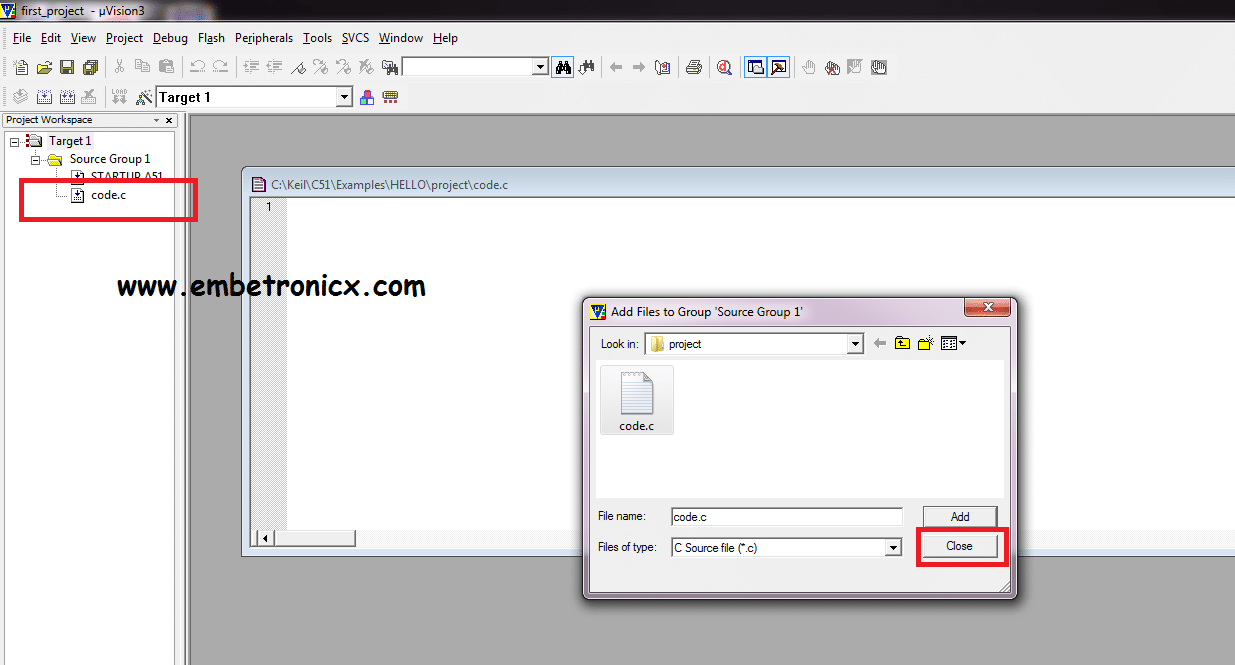Click the Build target icon
This screenshot has width=1235, height=665.
pyautogui.click(x=44, y=97)
